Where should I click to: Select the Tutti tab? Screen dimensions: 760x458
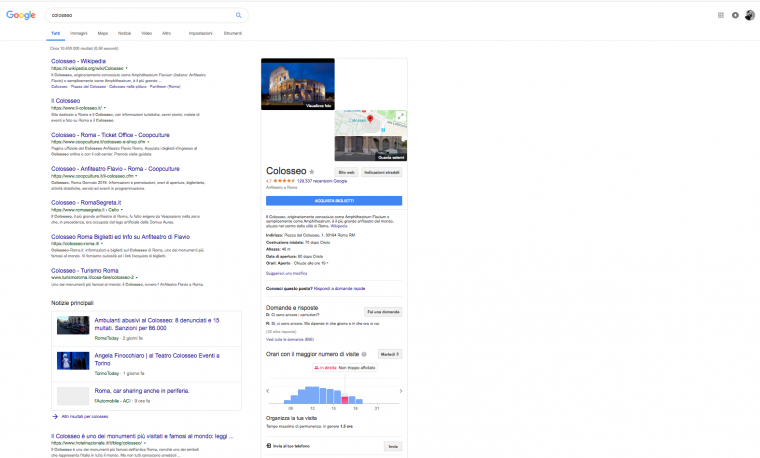pyautogui.click(x=56, y=33)
